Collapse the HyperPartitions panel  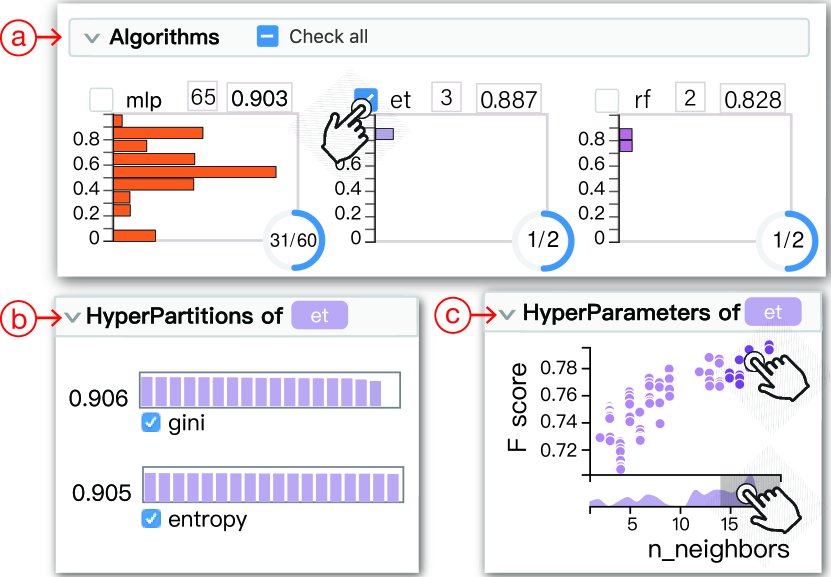pos(73,317)
